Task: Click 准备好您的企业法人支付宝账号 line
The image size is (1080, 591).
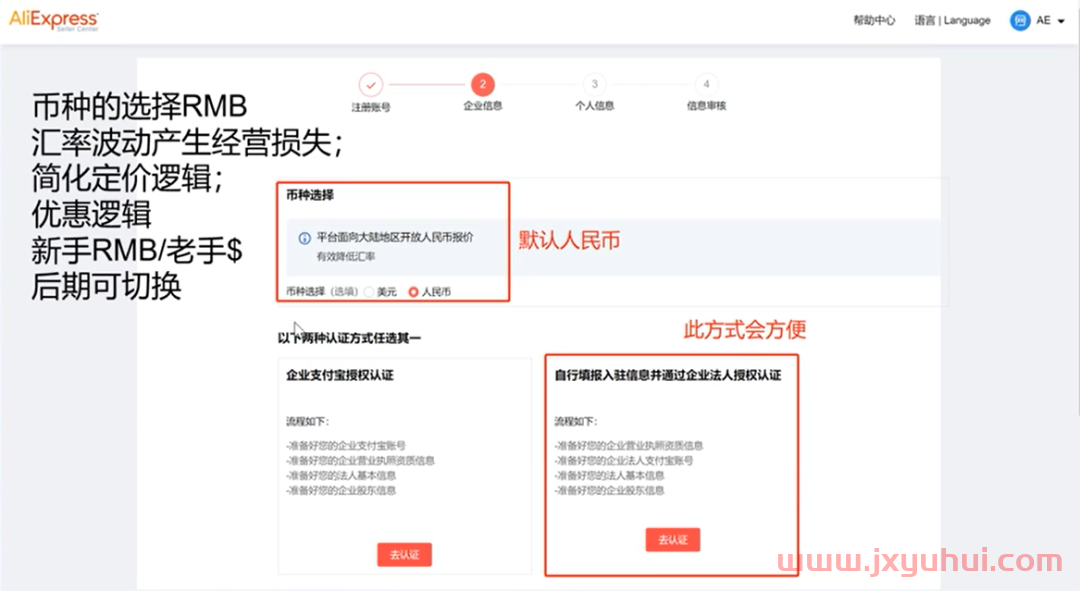Action: point(624,460)
